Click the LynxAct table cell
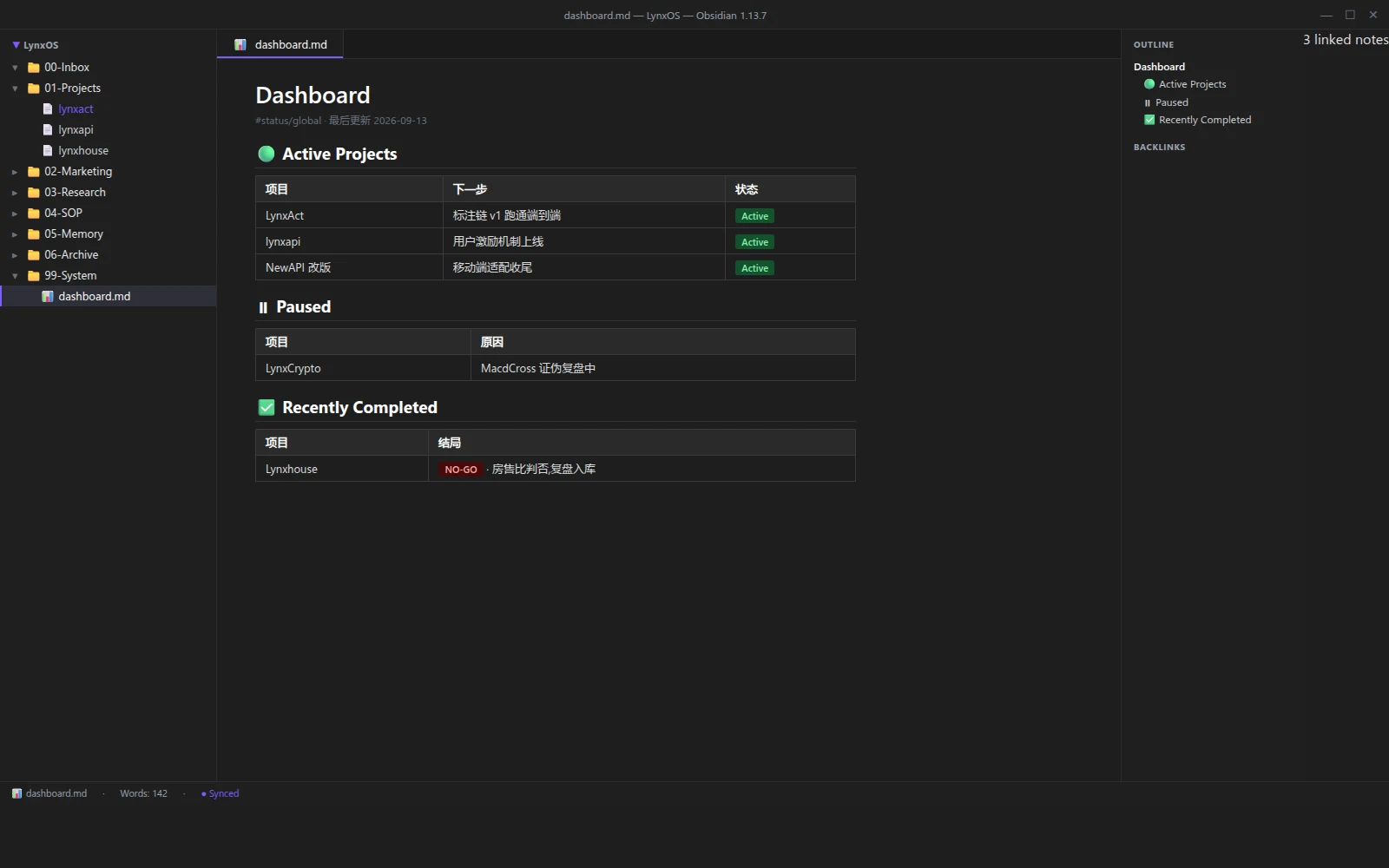The image size is (1389, 868). point(349,215)
